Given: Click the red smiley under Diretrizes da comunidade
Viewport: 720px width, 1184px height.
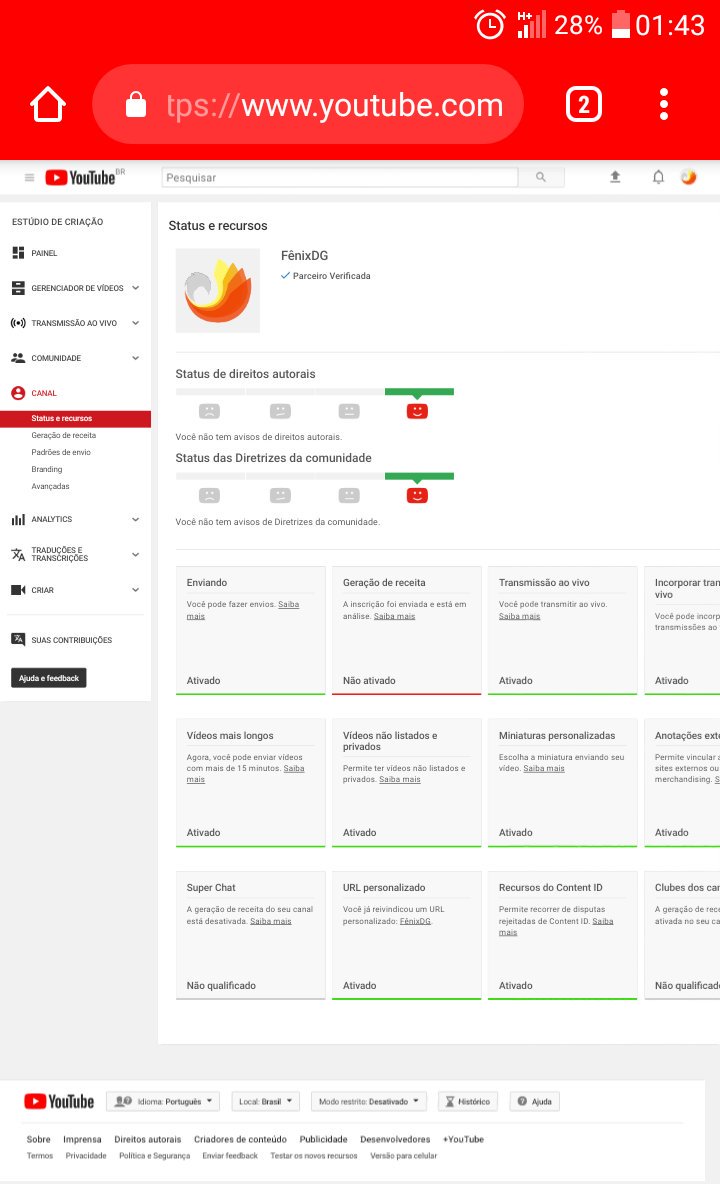Looking at the screenshot, I should (x=417, y=495).
